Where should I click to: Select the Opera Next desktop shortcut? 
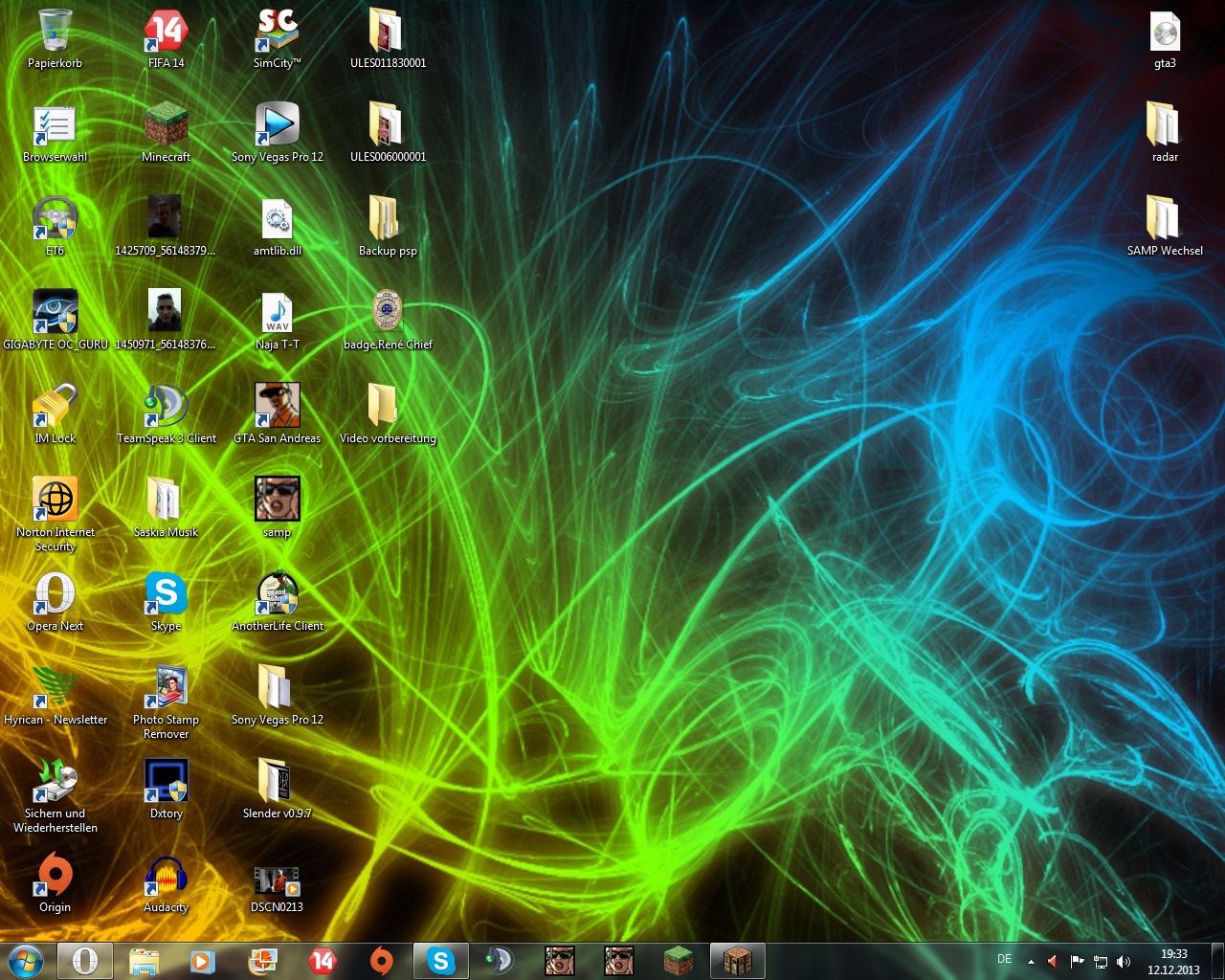click(x=55, y=593)
